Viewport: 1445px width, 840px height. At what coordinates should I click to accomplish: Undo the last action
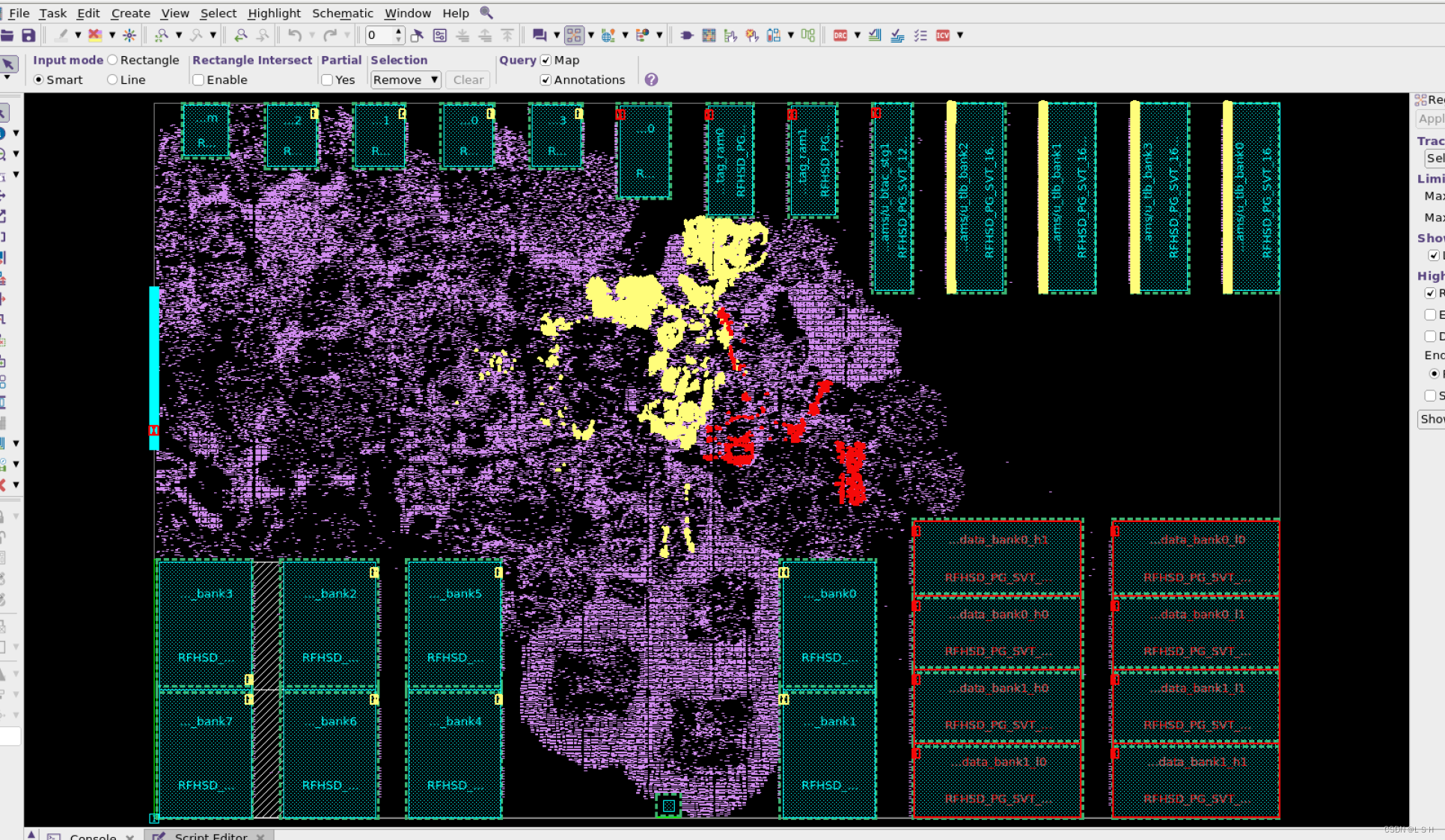294,34
